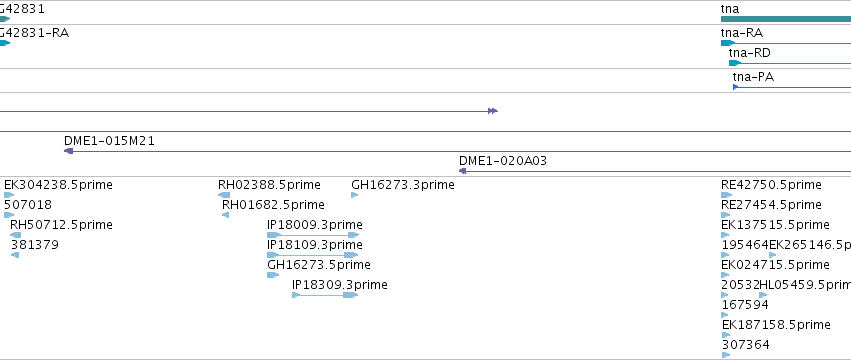Select the blue tna-PA arrowhead glyph
Image resolution: width=851 pixels, height=360 pixels.
click(x=735, y=87)
